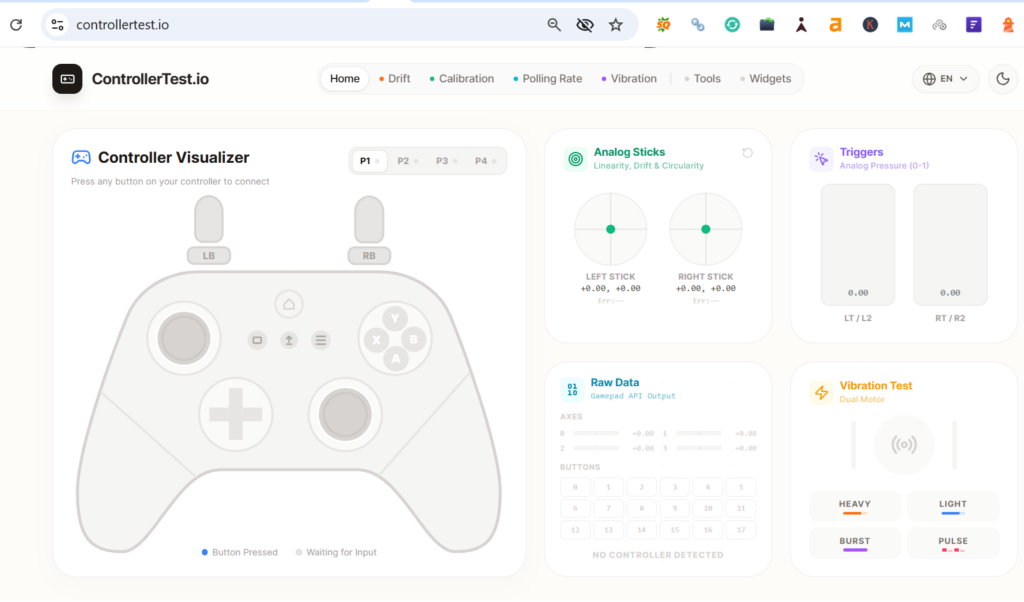Screen dimensions: 1024x602
Task: Open the green circular arrows extension
Action: click(x=732, y=25)
